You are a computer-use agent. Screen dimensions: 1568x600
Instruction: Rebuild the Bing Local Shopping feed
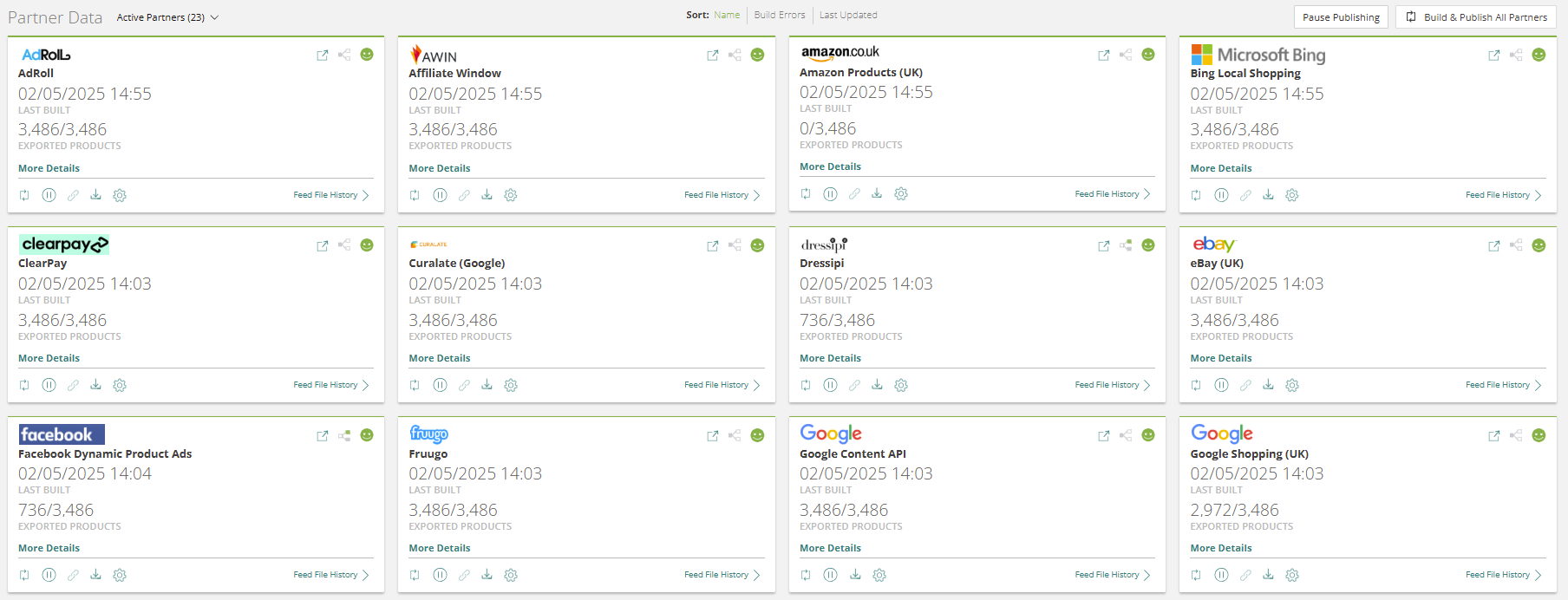point(1196,195)
